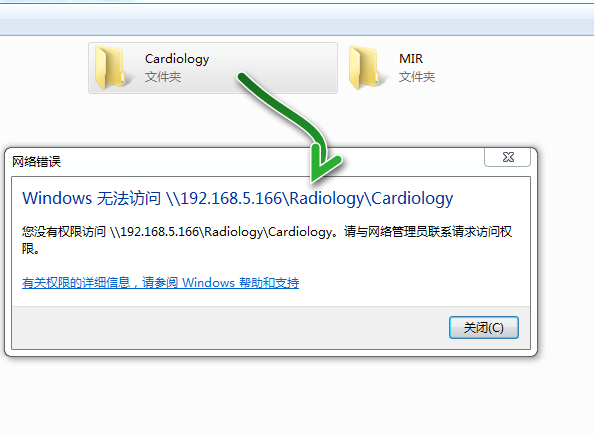Viewport: 594px width, 436px height.
Task: Click blank white area below the dialog
Action: (x=297, y=398)
